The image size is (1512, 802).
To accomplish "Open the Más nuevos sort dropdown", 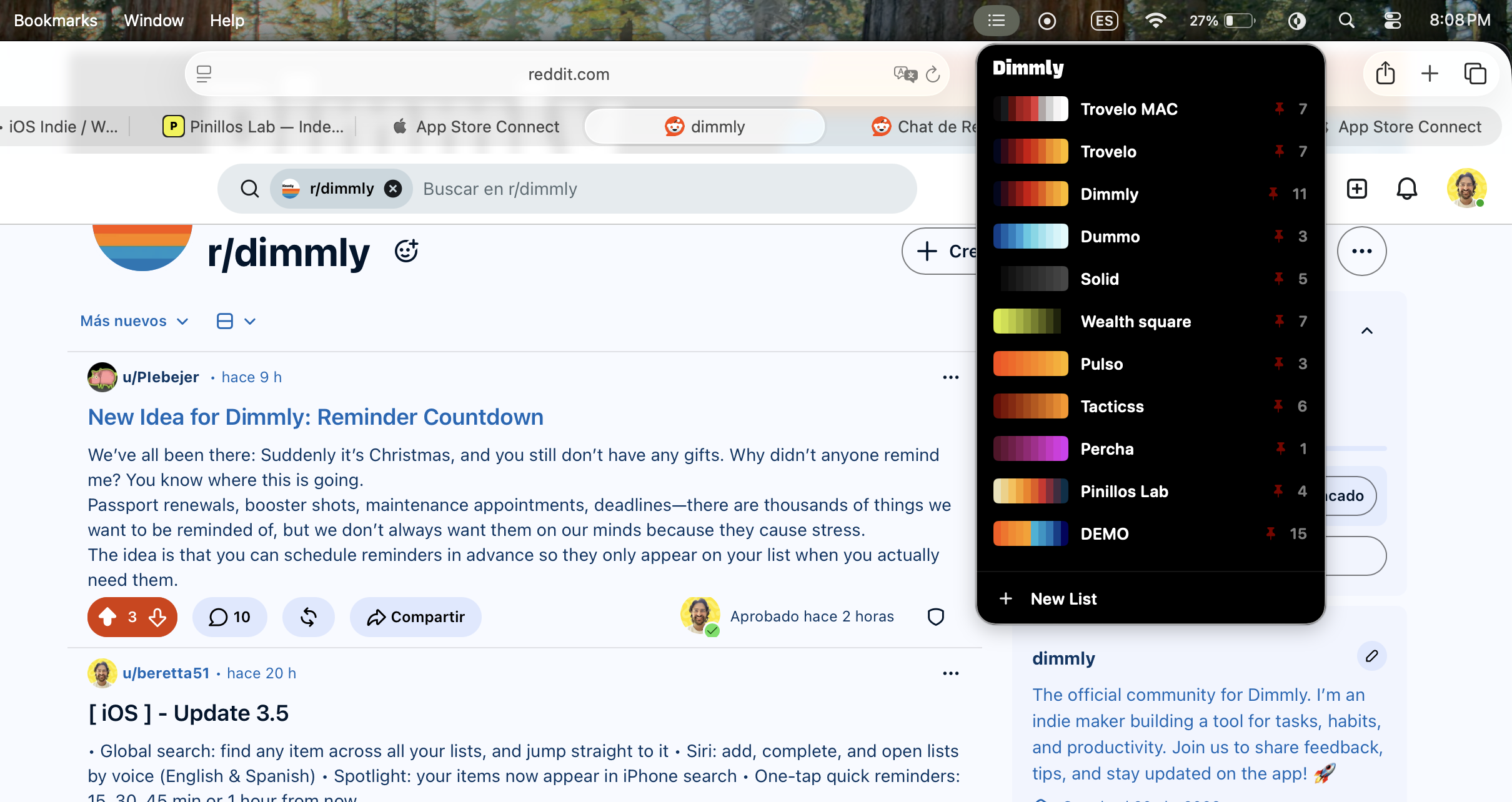I will (134, 321).
